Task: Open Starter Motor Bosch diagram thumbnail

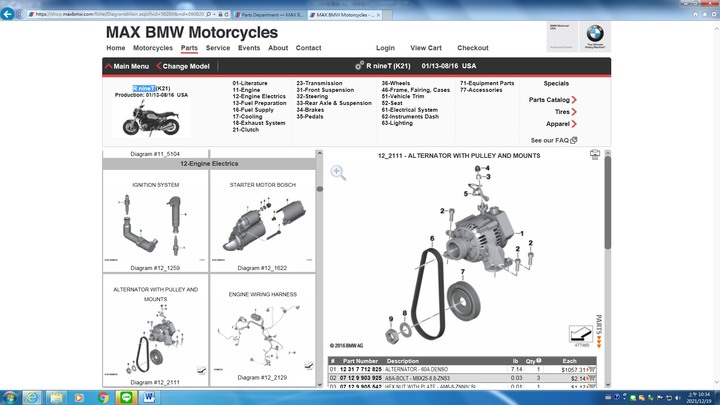Action: coord(263,221)
